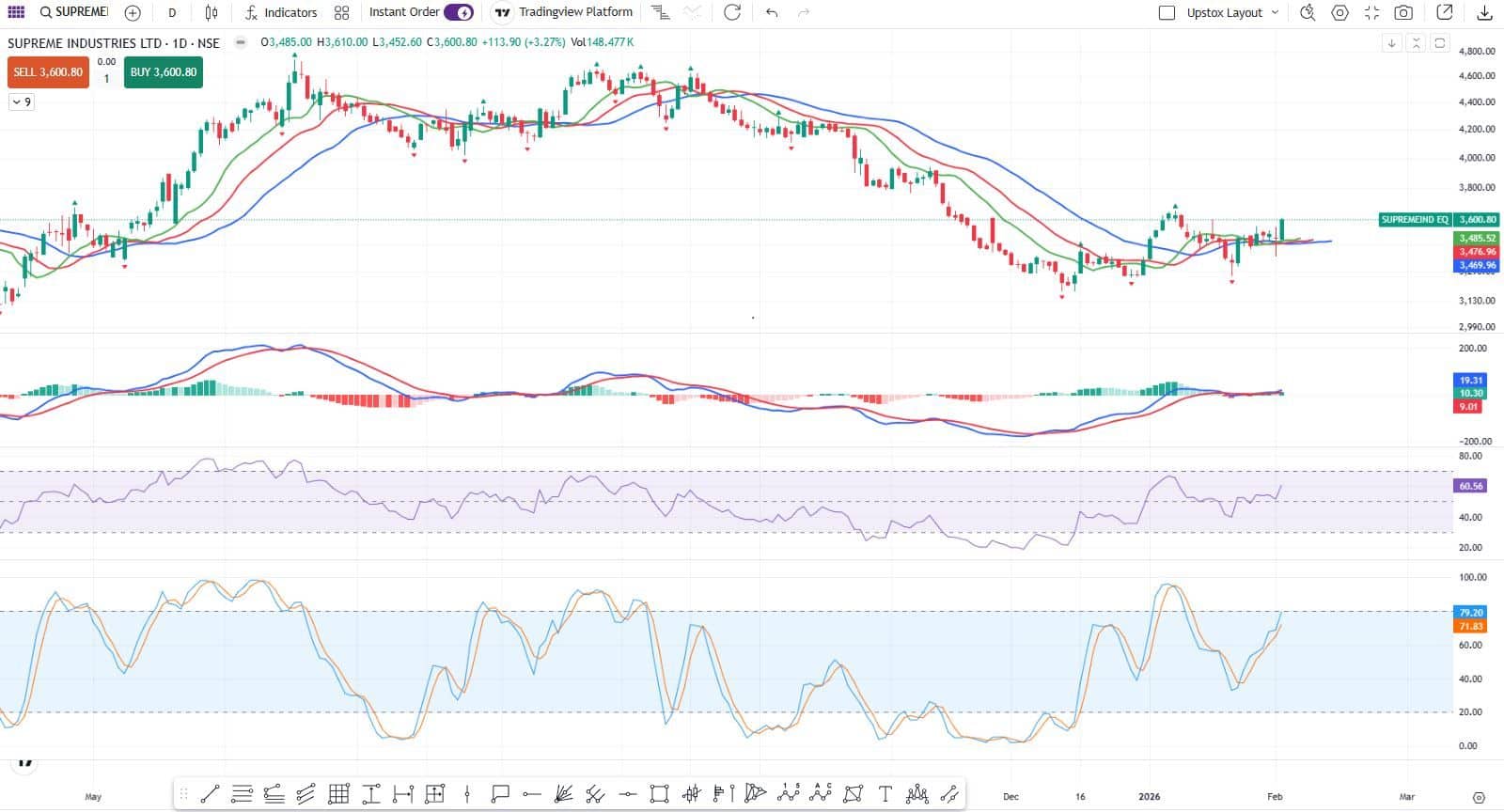Select the Horizontal Line drawing tool
The width and height of the screenshot is (1504, 812).
628,794
